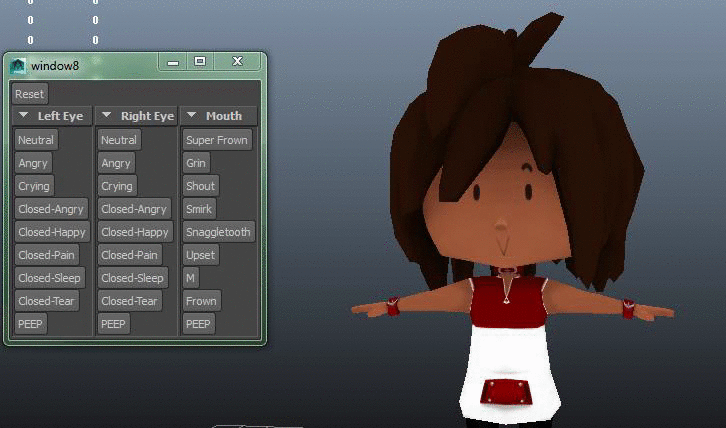Set Left Eye to Neutral
Viewport: 726px width, 428px height.
[x=36, y=140]
